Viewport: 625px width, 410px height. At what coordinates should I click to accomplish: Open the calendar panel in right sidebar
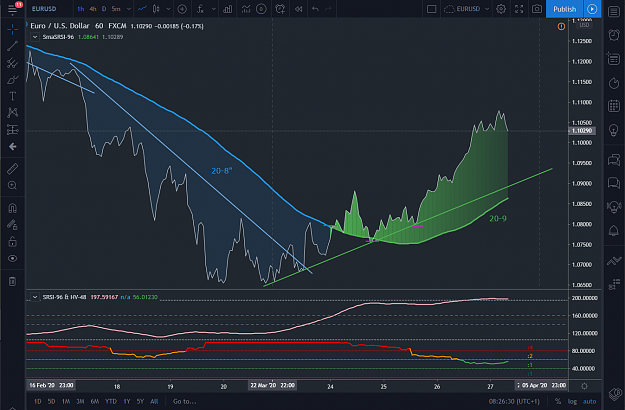pyautogui.click(x=614, y=106)
